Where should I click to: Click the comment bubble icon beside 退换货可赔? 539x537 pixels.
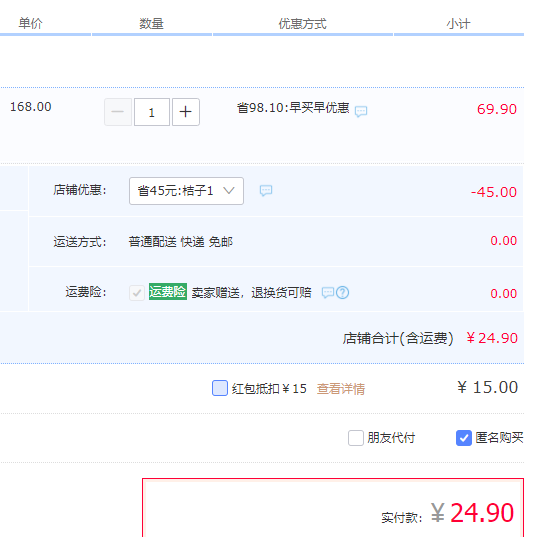(328, 293)
